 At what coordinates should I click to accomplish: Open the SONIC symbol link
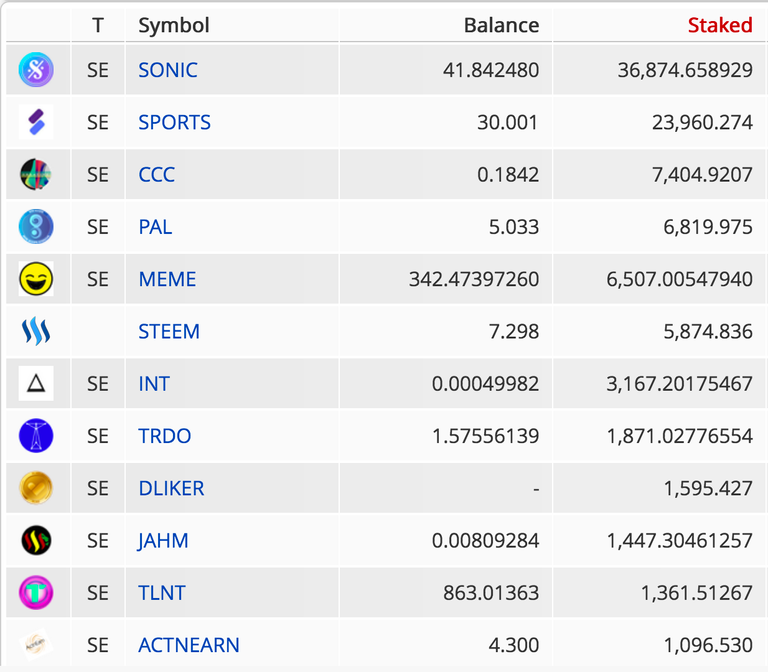click(x=168, y=70)
